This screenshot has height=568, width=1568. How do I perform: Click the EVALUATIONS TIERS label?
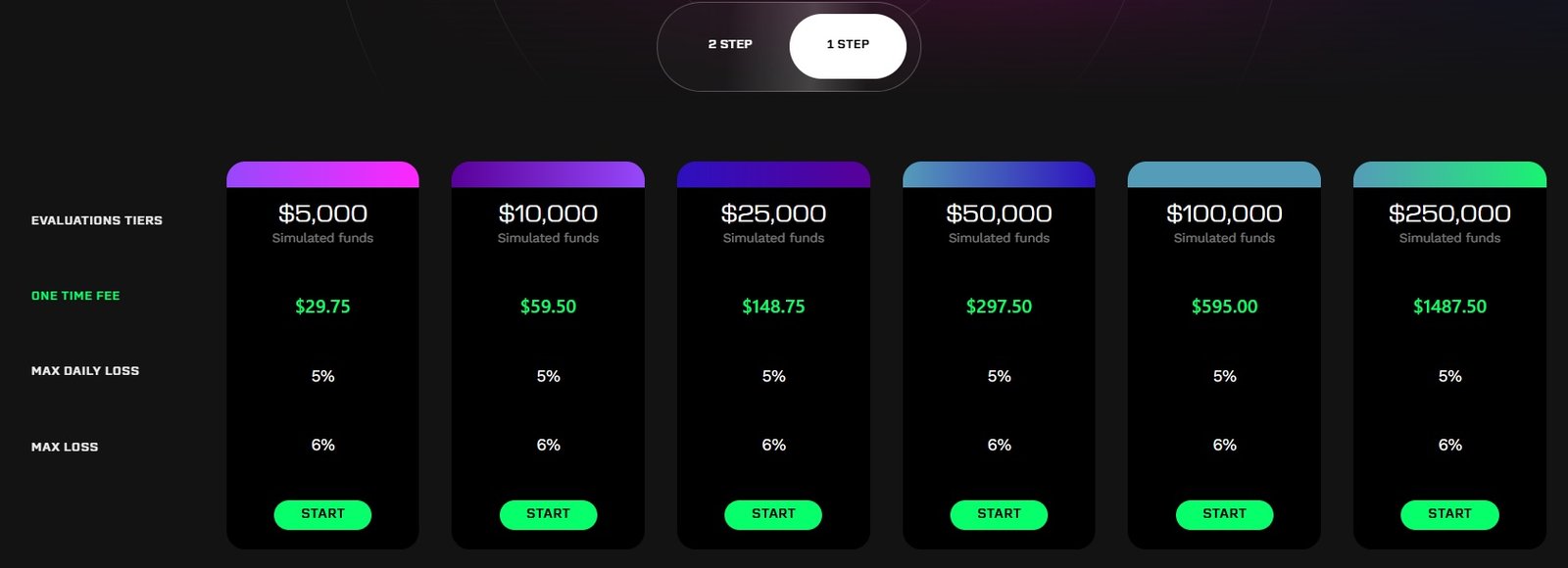pyautogui.click(x=97, y=220)
